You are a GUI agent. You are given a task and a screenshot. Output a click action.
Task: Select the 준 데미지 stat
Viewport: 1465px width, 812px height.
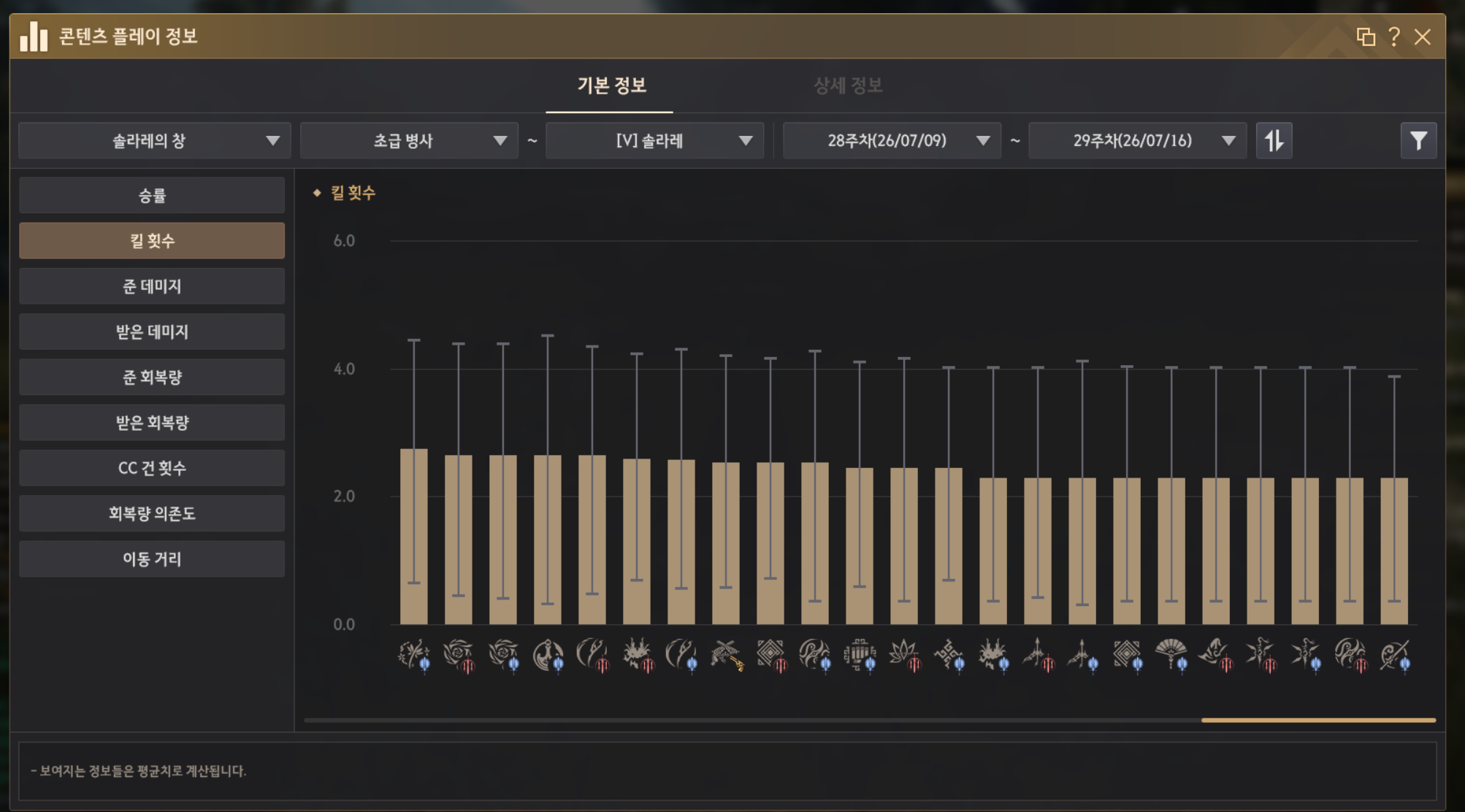[x=152, y=286]
